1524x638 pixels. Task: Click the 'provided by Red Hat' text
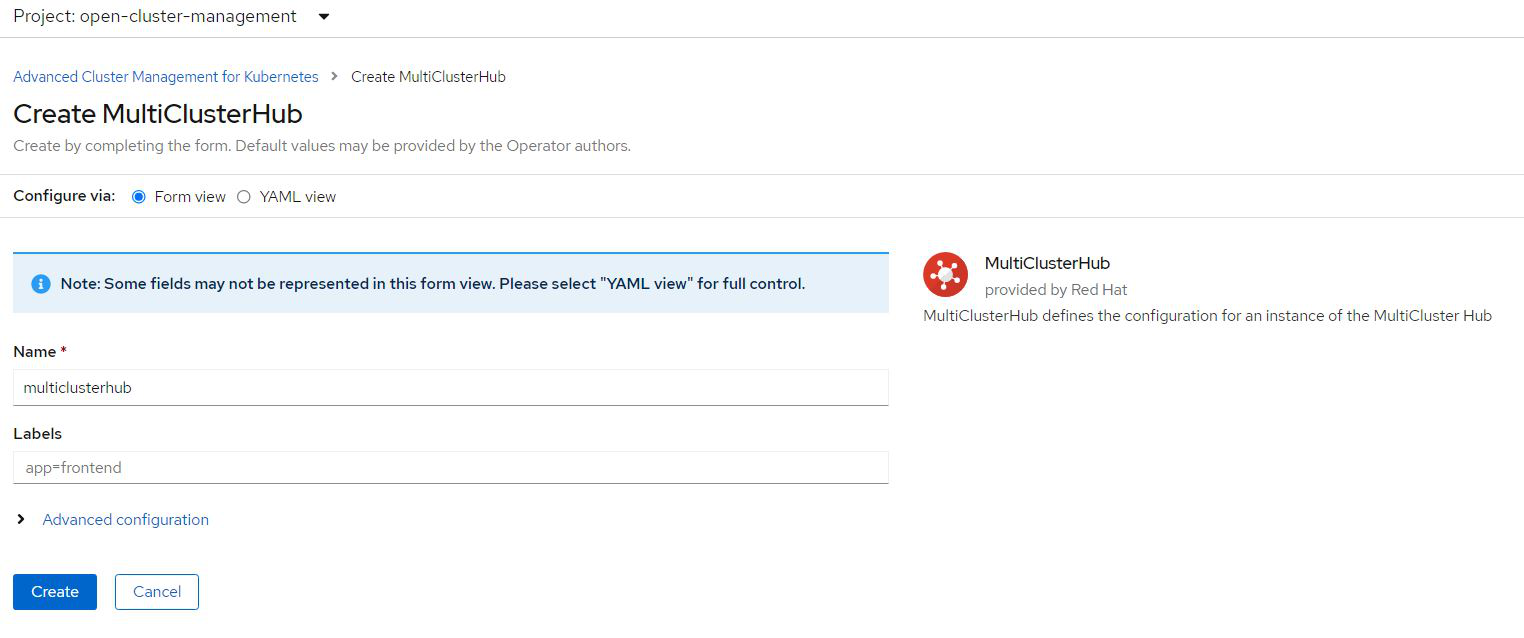1056,290
